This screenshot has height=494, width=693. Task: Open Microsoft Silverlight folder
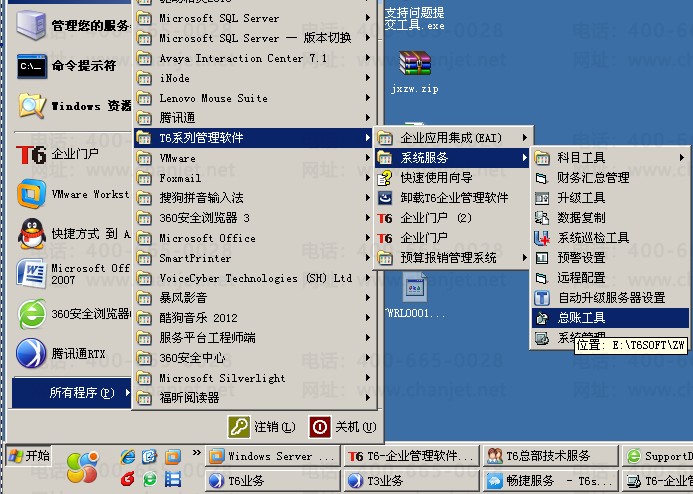click(x=254, y=378)
